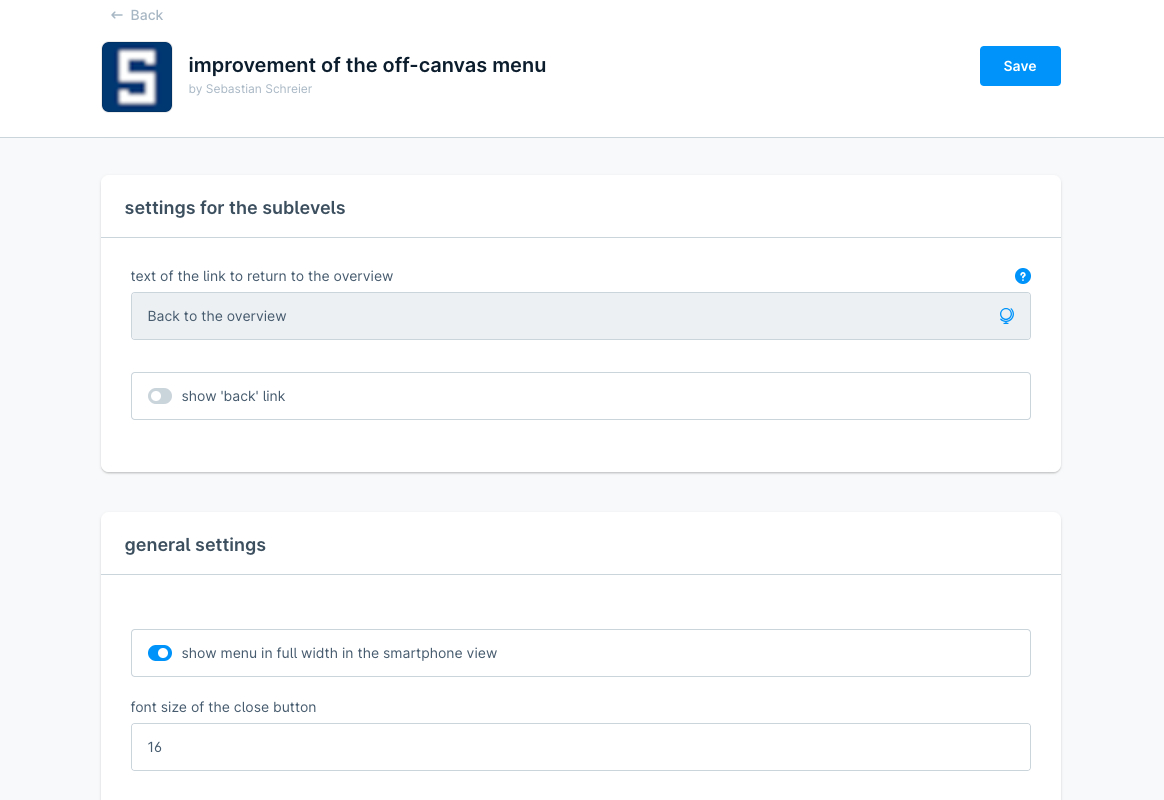Screen dimensions: 1164x800
Task: Click the author name 'by Sebastian Schreier'
Action: [250, 89]
